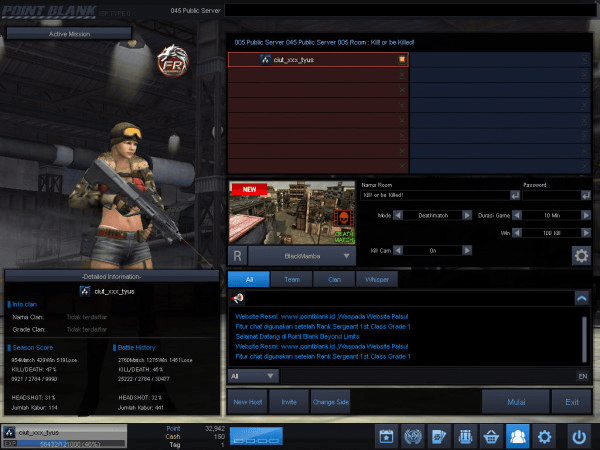
Task: Open the settings gear in bottom toolbar
Action: tap(545, 436)
